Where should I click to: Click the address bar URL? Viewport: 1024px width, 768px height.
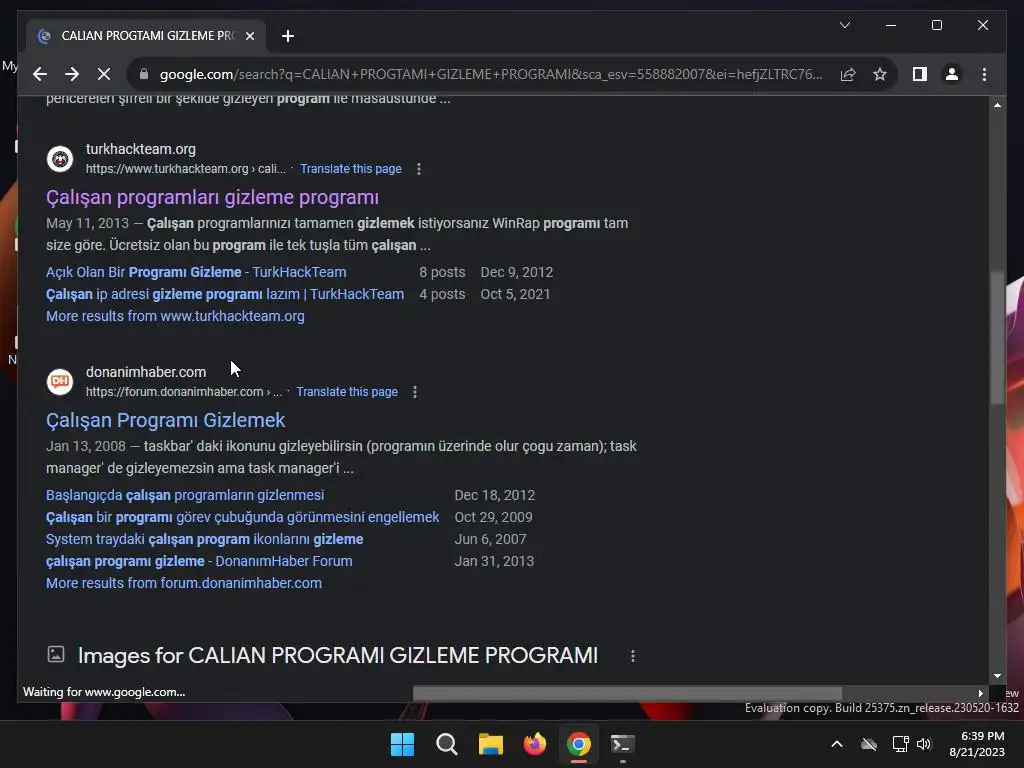point(491,74)
